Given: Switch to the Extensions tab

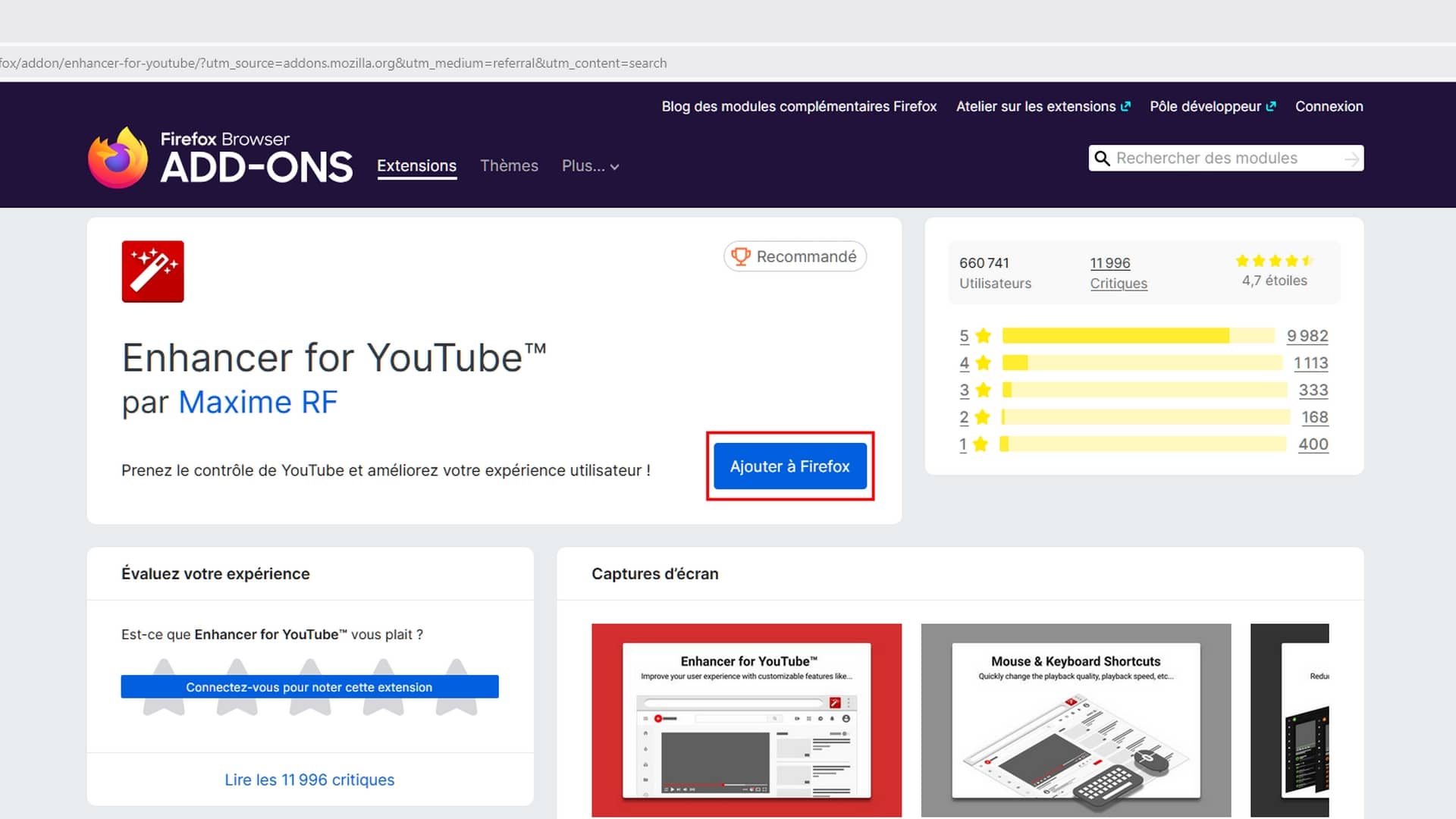Looking at the screenshot, I should point(416,166).
